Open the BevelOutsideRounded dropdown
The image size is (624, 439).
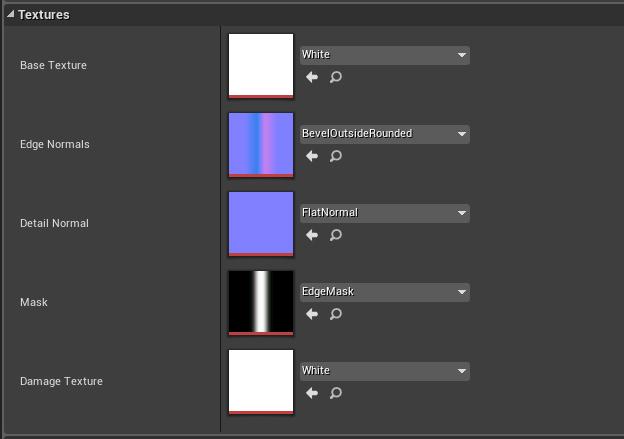click(384, 134)
